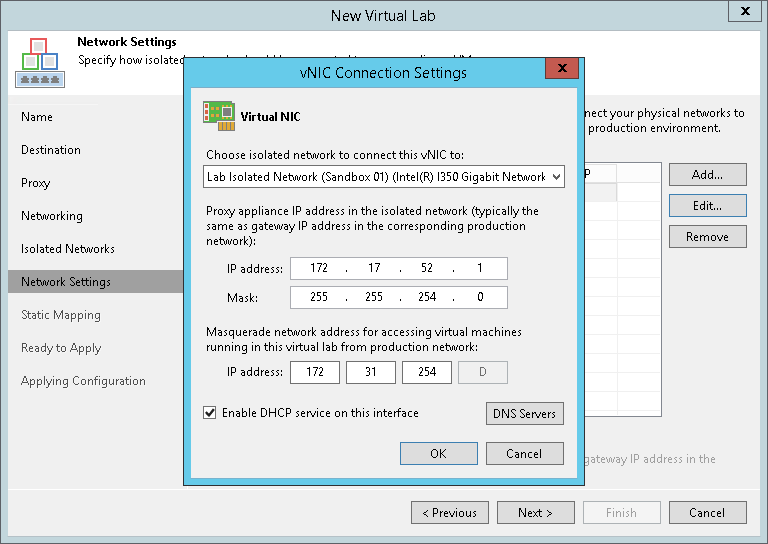Click mask third octet 254
Viewport: 768px width, 544px height.
tap(427, 297)
